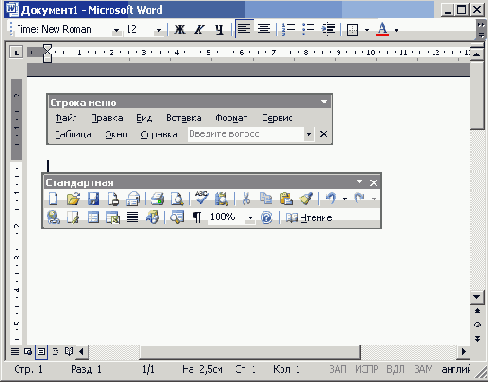Align text left

click(244, 29)
